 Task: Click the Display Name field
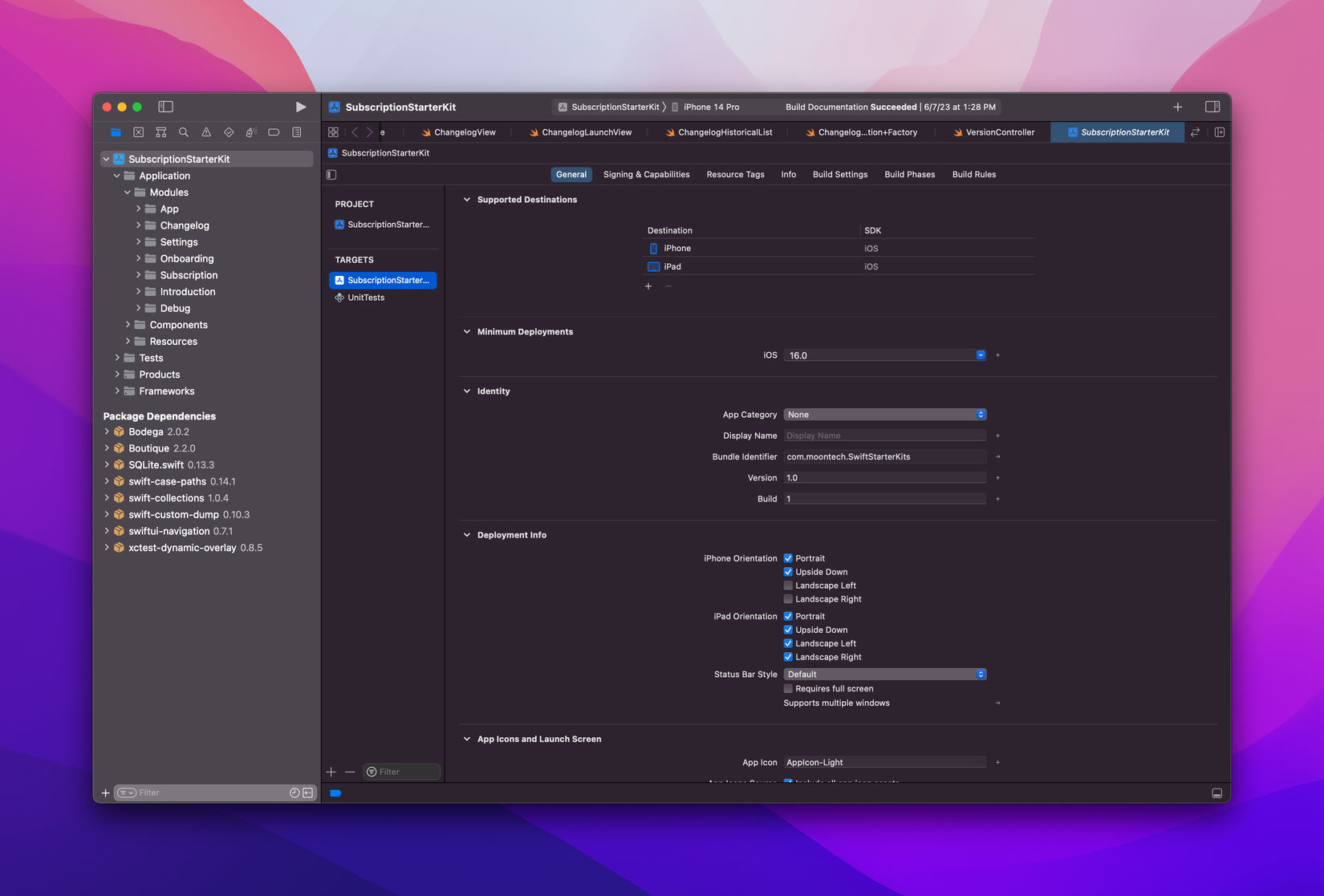[884, 436]
